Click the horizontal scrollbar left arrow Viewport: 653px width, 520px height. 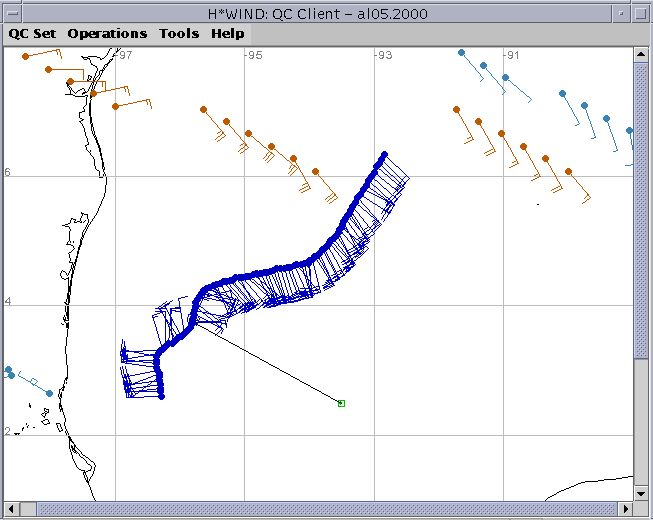9,510
